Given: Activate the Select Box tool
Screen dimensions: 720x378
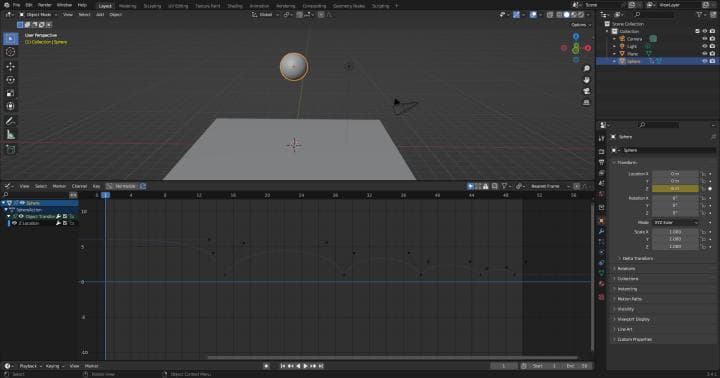Looking at the screenshot, I should (10, 39).
